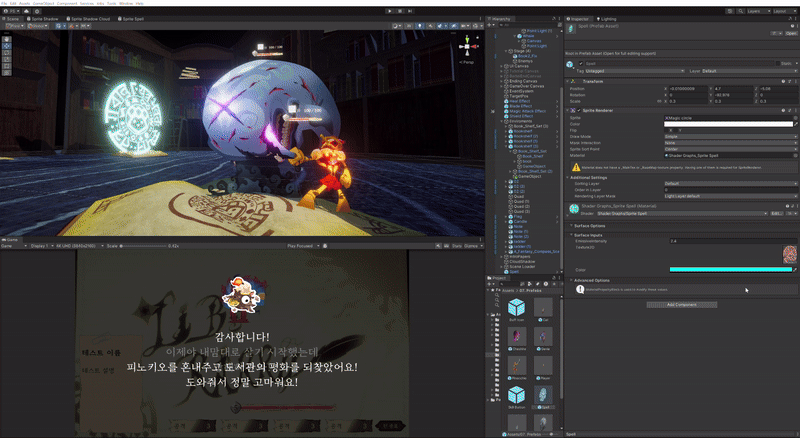Select the Spell prefab thumbnail in Project
Screen dimensions: 800x438
pyautogui.click(x=543, y=395)
